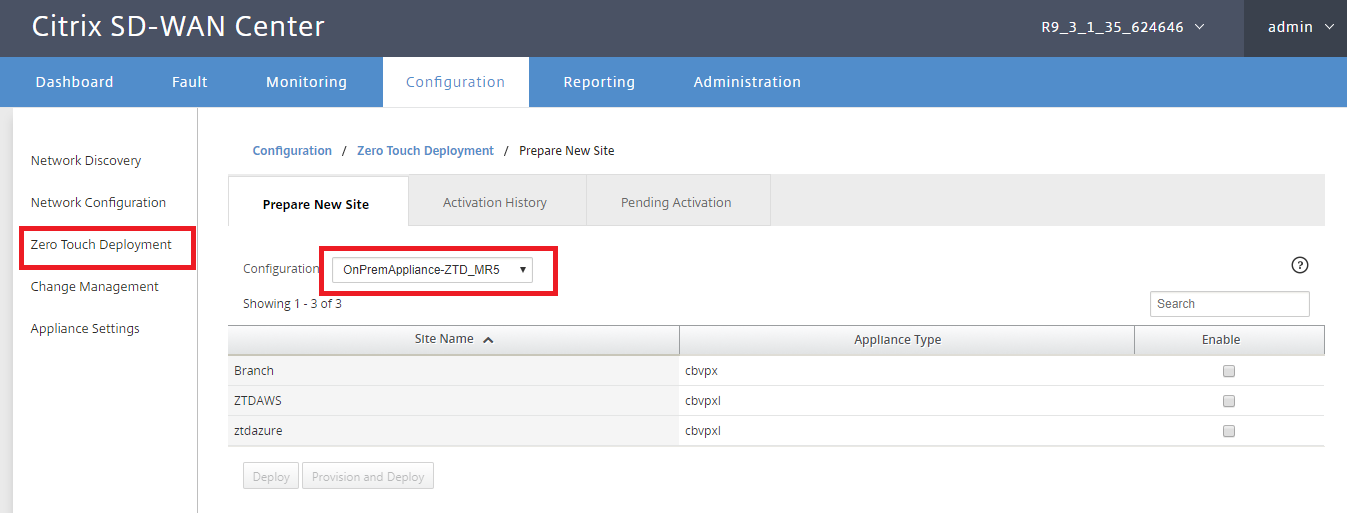This screenshot has width=1347, height=513.
Task: Sort by Site Name arrow icon
Action: tap(488, 340)
